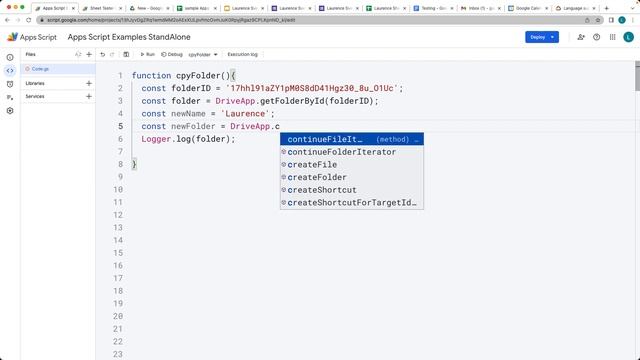
Task: Click project title Apps Script Examples StandAlone
Action: (x=129, y=37)
